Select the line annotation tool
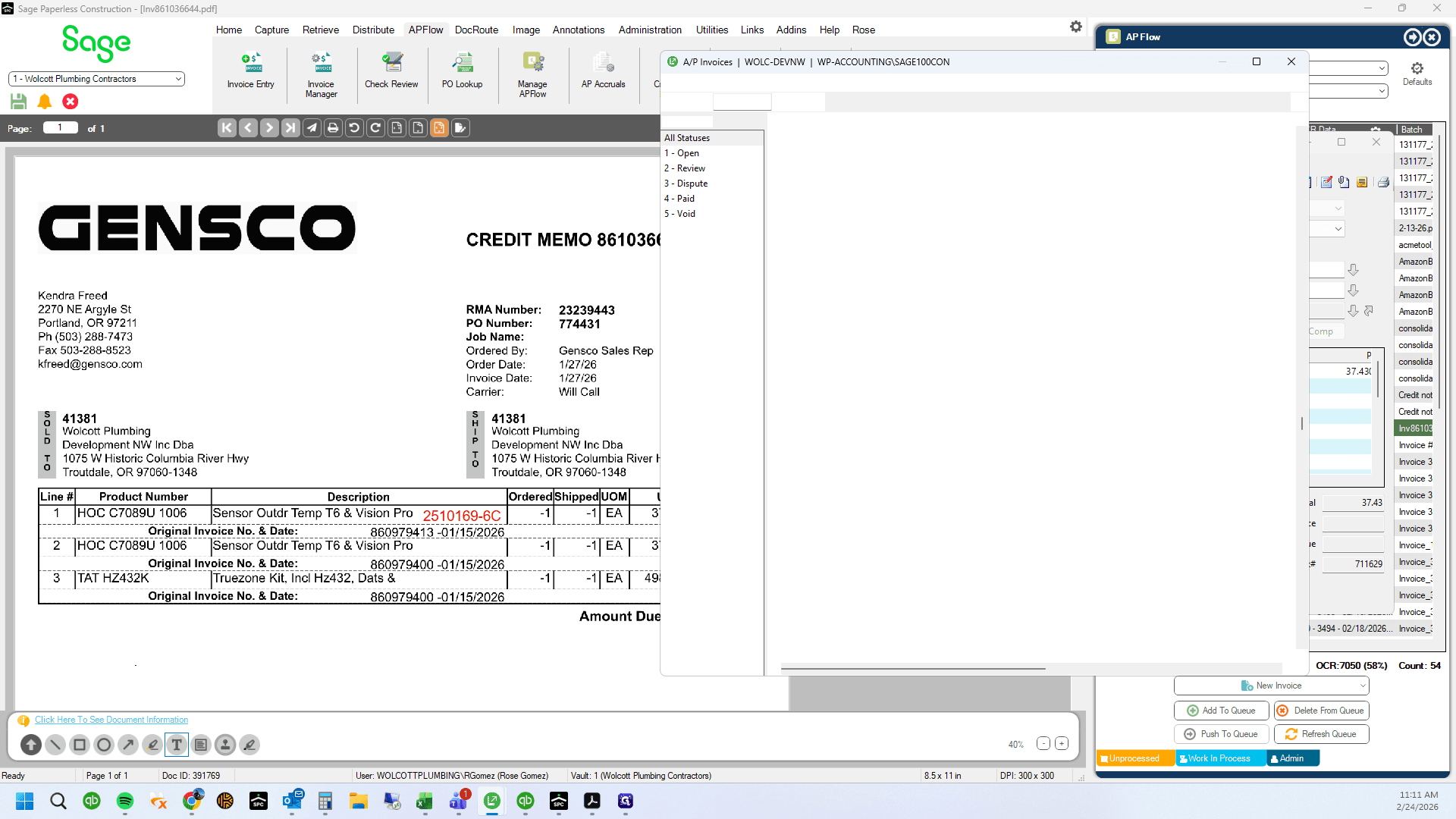The width and height of the screenshot is (1456, 819). pyautogui.click(x=55, y=745)
